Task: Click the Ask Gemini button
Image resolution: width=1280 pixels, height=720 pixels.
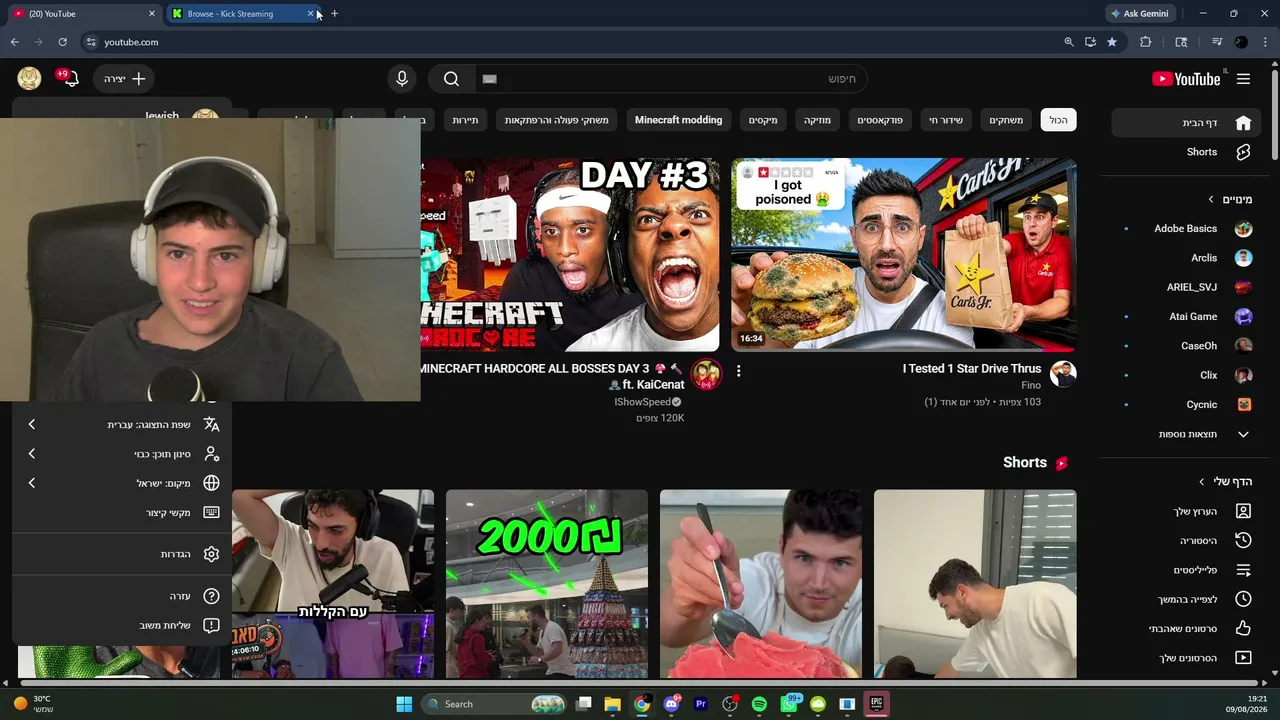Action: (x=1139, y=14)
